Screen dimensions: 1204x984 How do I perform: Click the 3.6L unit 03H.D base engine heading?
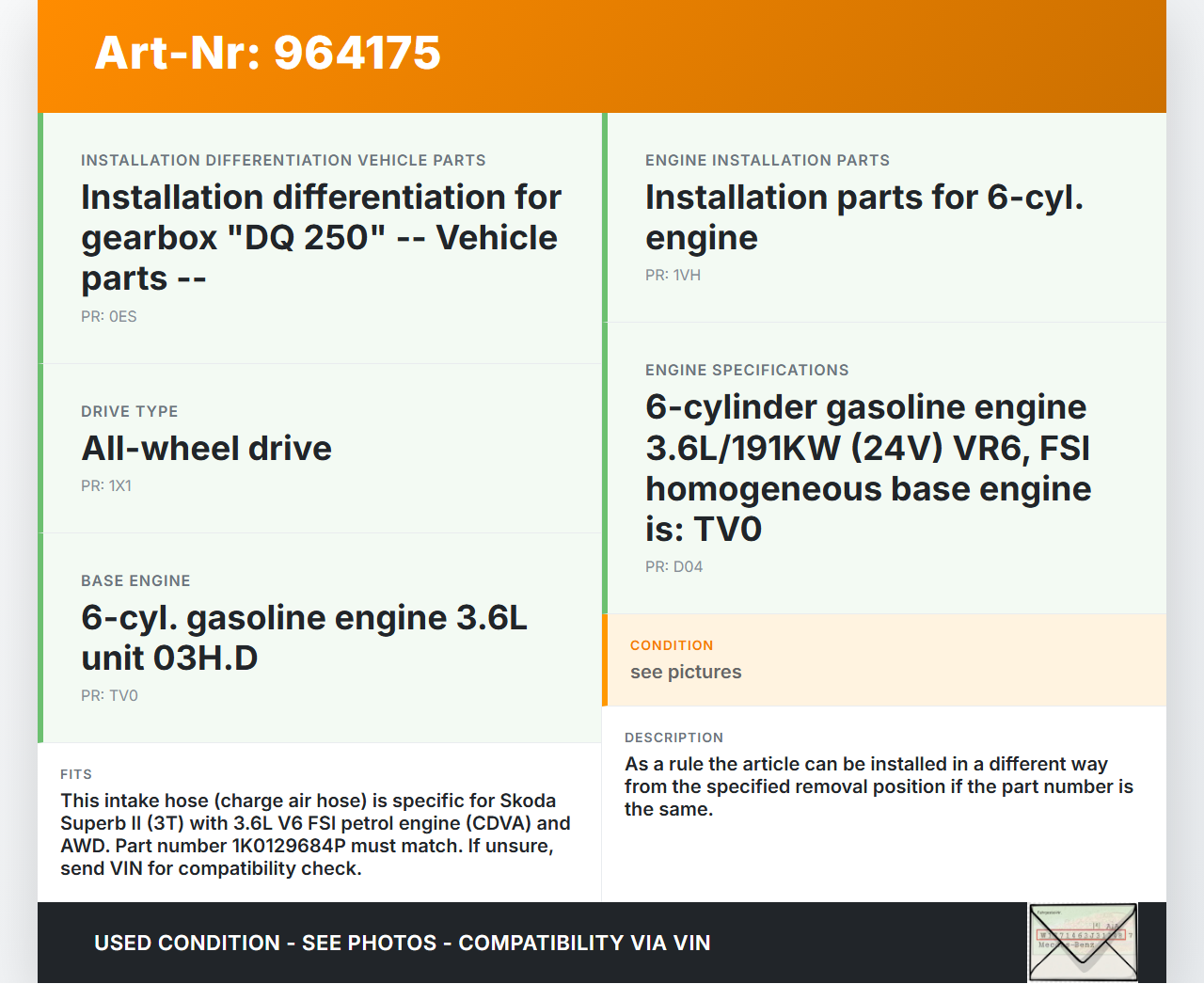click(x=304, y=638)
